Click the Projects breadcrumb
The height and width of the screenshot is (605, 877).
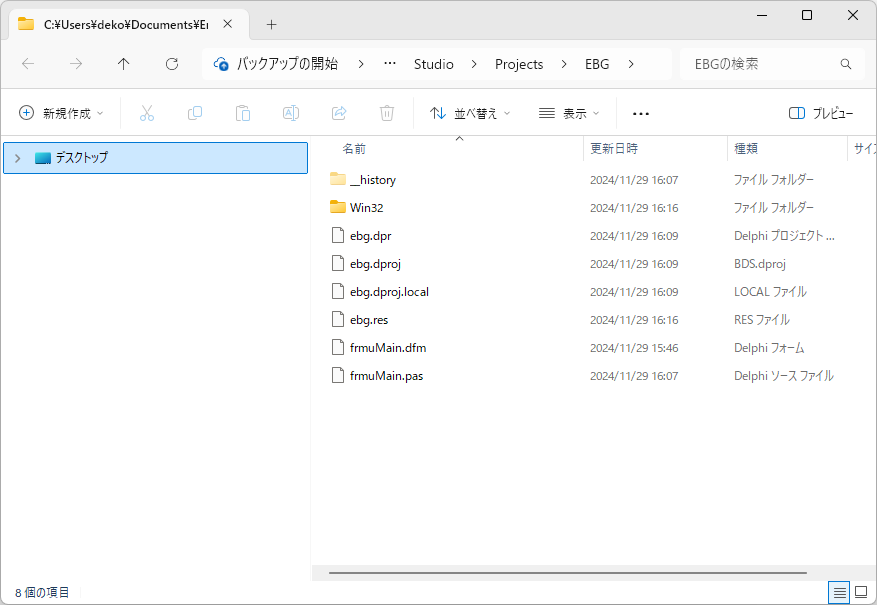519,64
